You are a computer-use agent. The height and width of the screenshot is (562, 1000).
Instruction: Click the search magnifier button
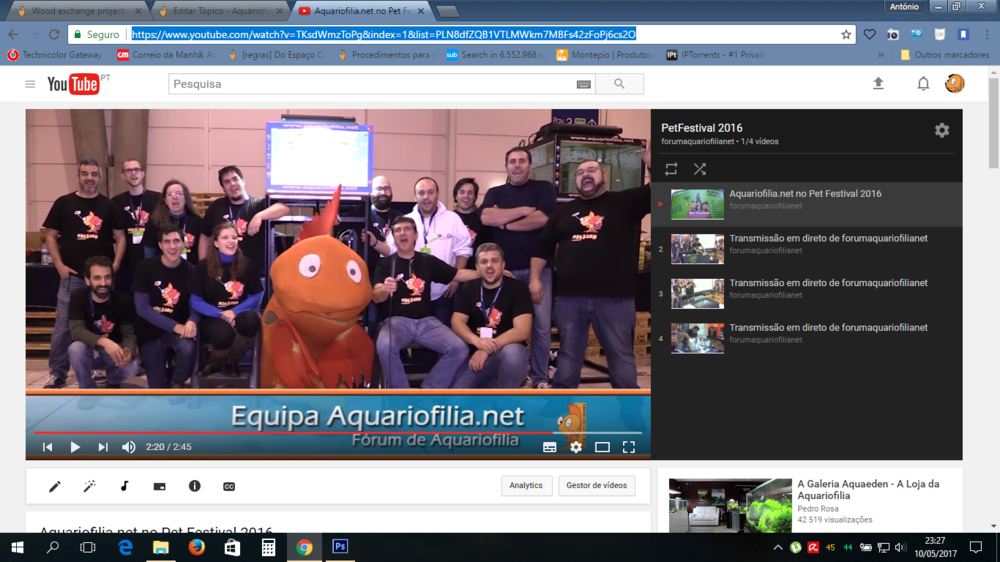tap(619, 84)
